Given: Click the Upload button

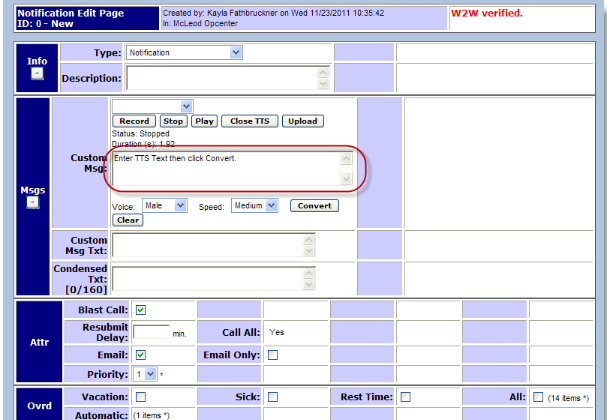Looking at the screenshot, I should 301,121.
